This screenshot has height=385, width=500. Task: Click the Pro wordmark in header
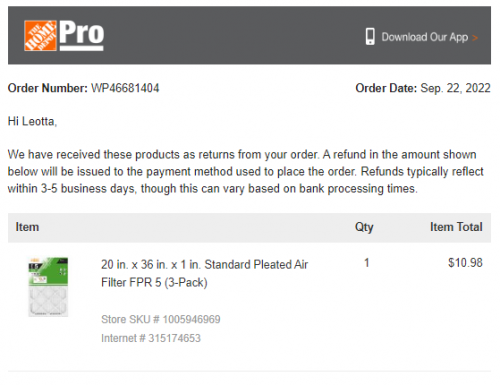click(x=82, y=35)
